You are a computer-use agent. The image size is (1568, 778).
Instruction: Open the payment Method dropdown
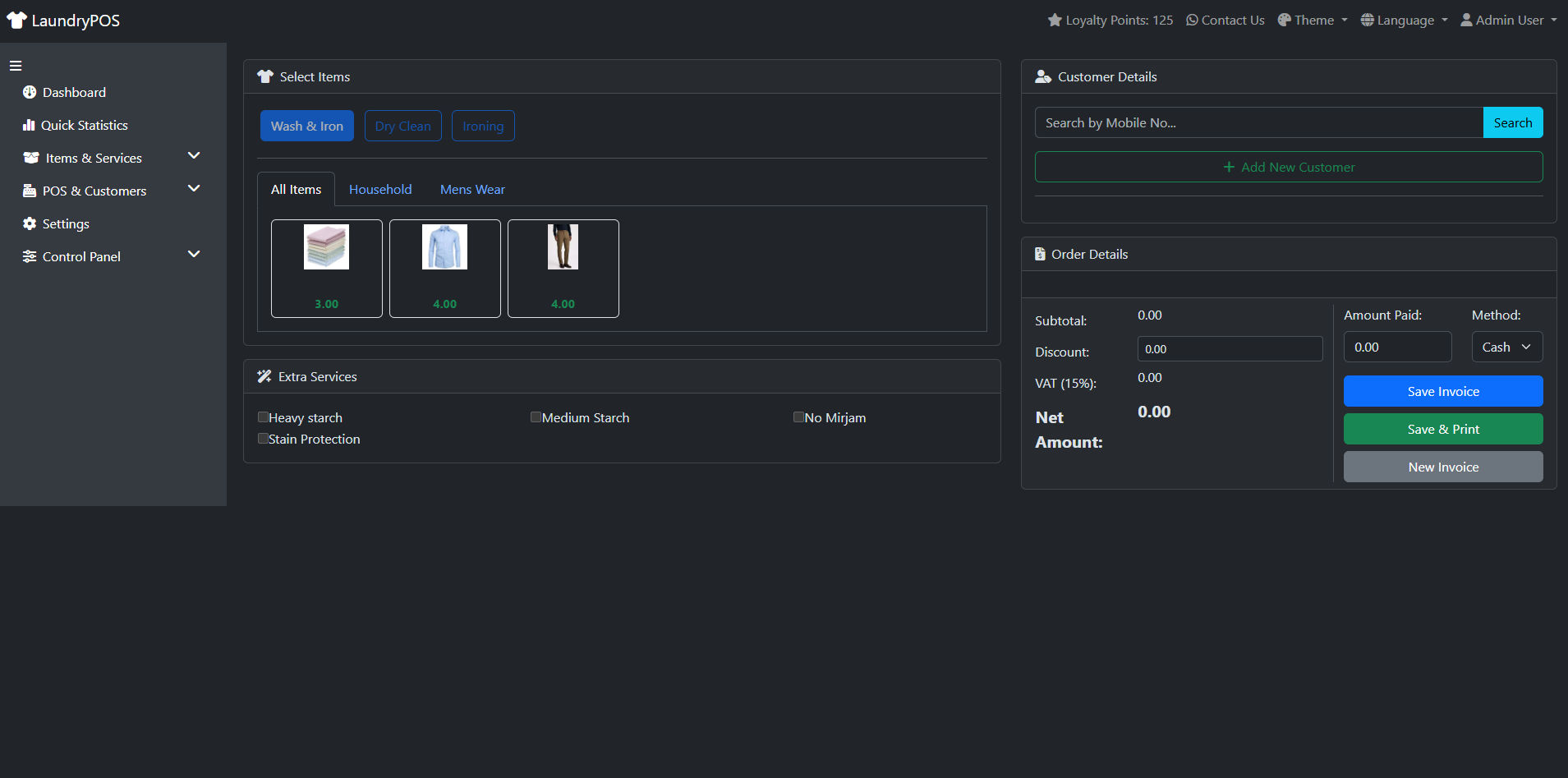click(x=1506, y=347)
